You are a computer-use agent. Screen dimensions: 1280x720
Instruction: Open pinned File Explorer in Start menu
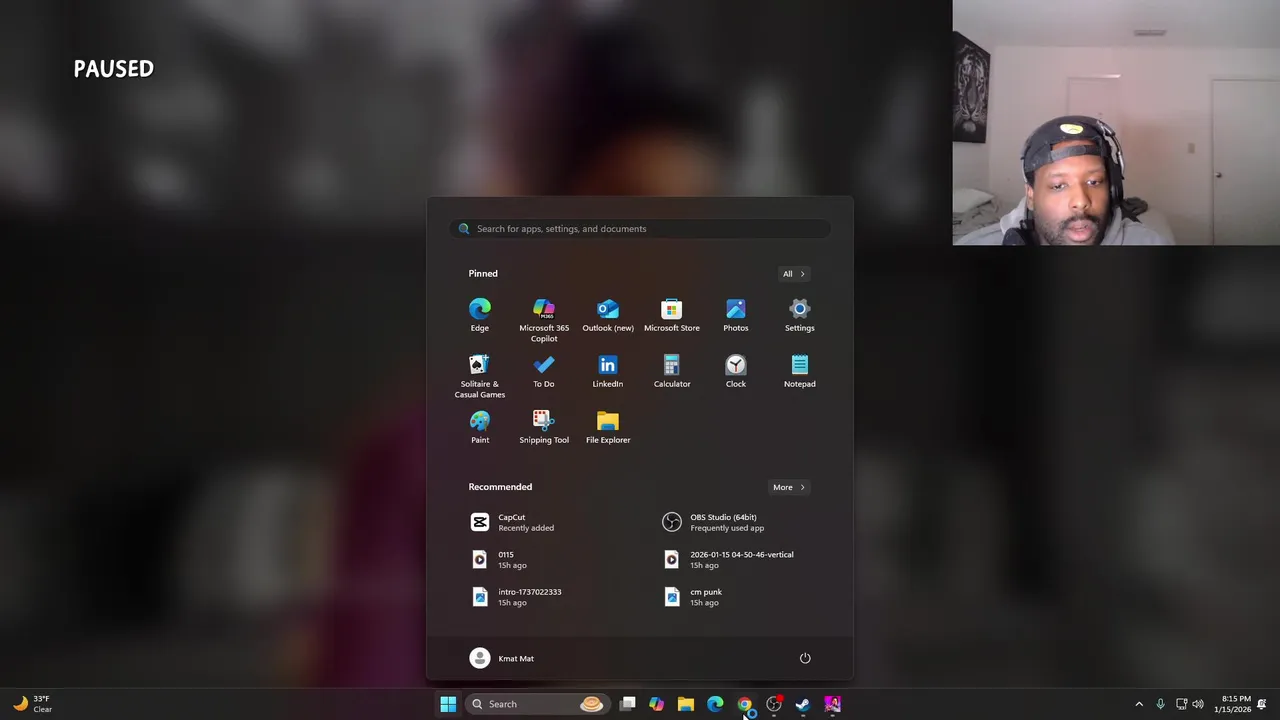pyautogui.click(x=608, y=427)
